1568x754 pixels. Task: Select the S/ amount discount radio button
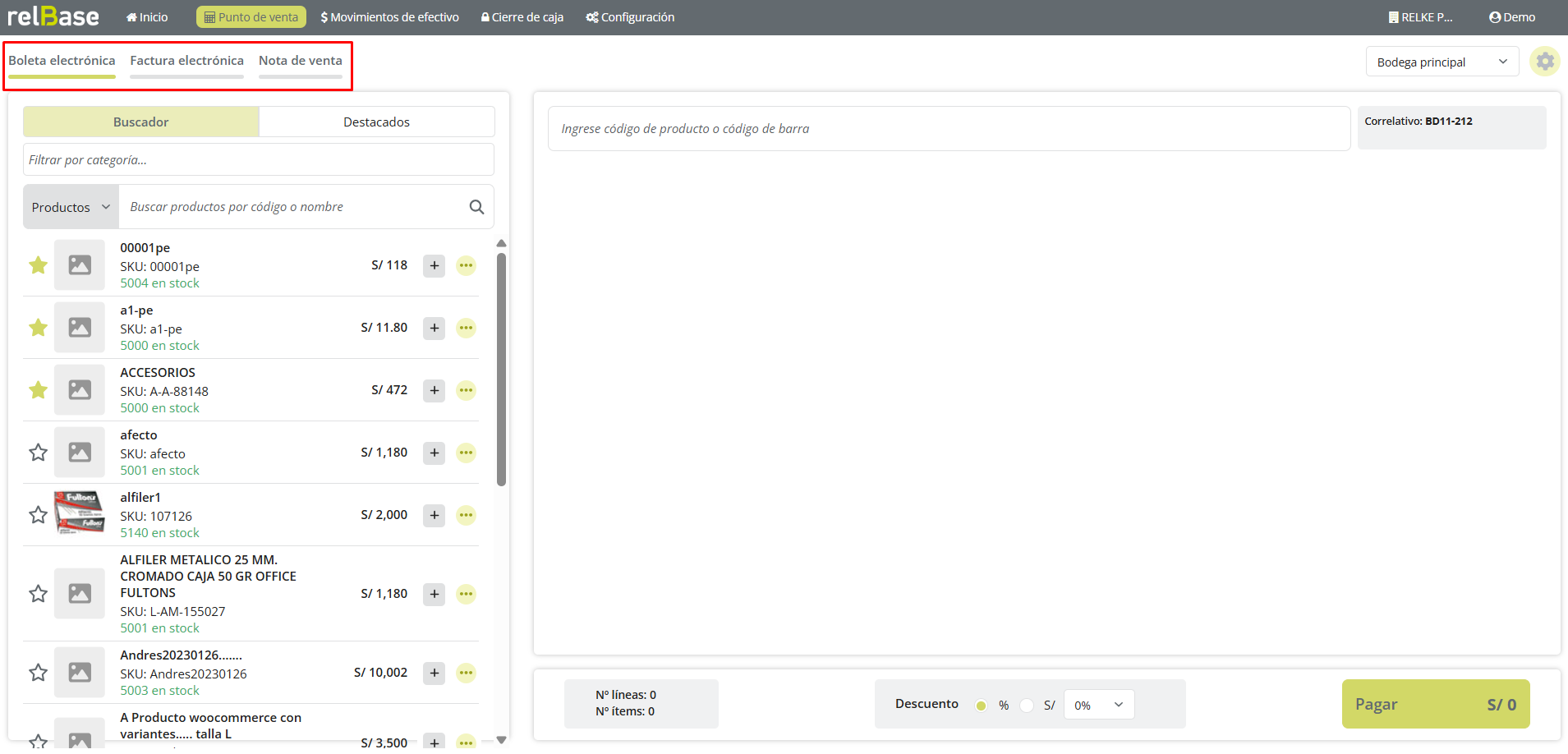(x=1027, y=706)
